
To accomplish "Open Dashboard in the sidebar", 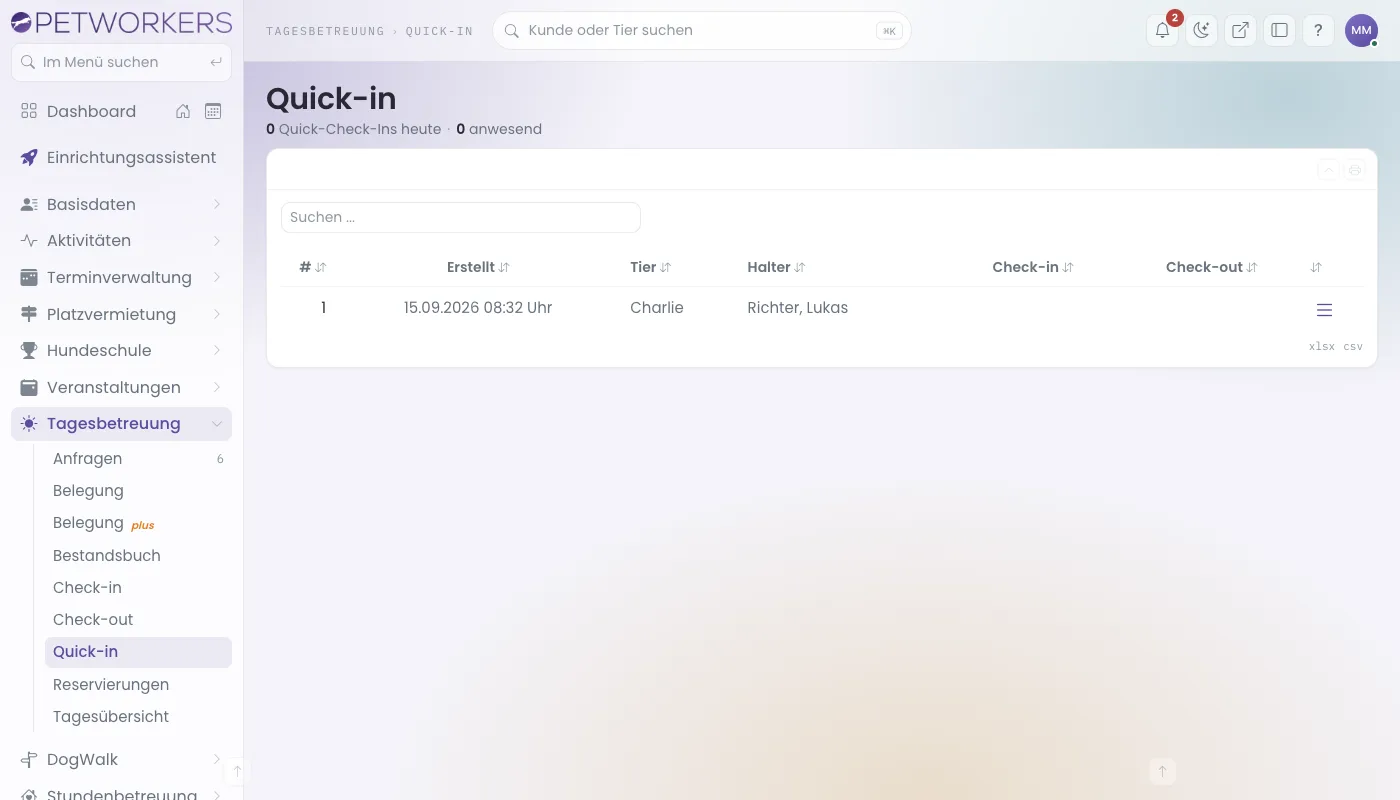I will 91,111.
